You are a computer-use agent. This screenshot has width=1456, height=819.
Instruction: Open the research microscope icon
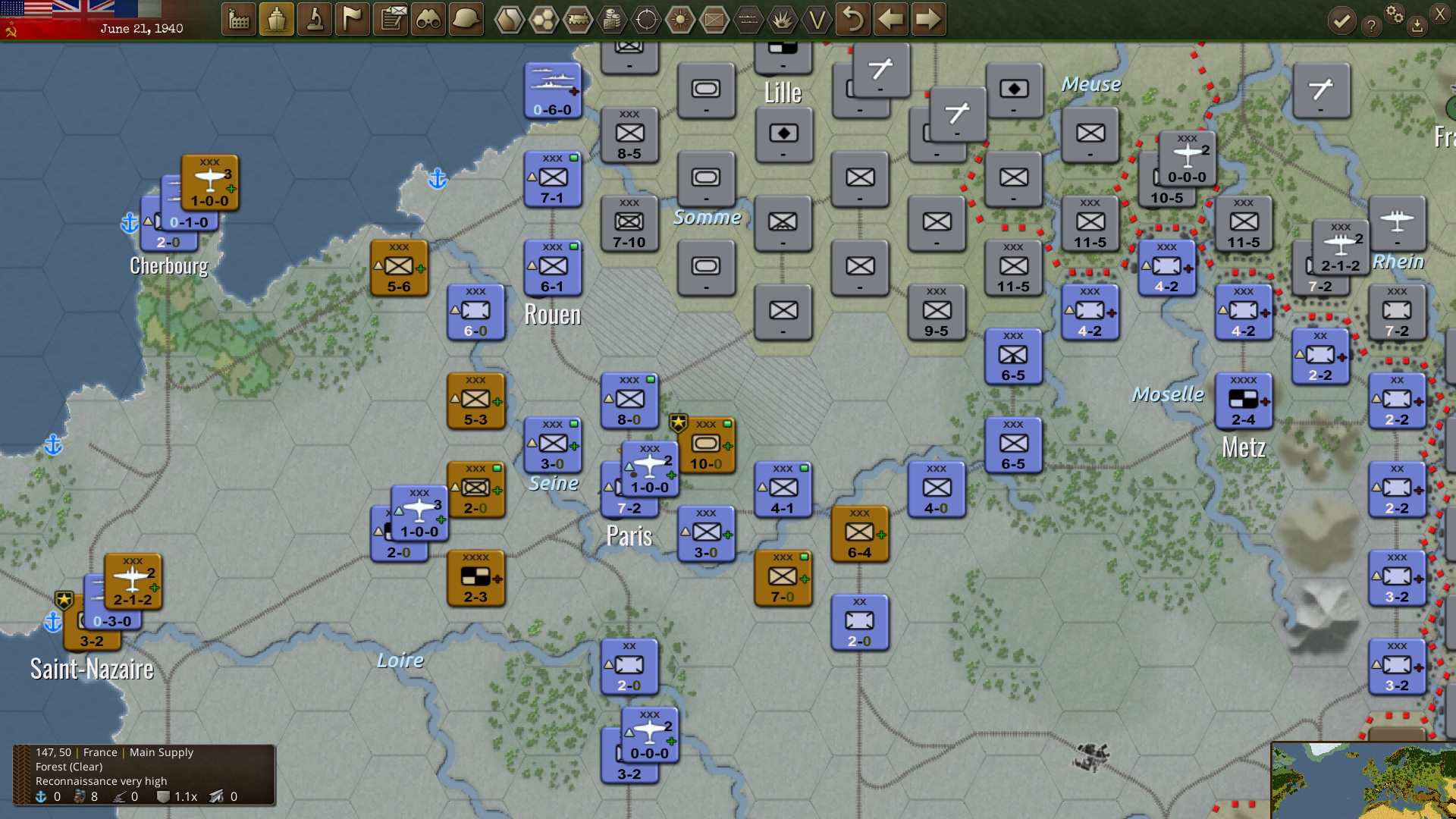click(x=315, y=19)
